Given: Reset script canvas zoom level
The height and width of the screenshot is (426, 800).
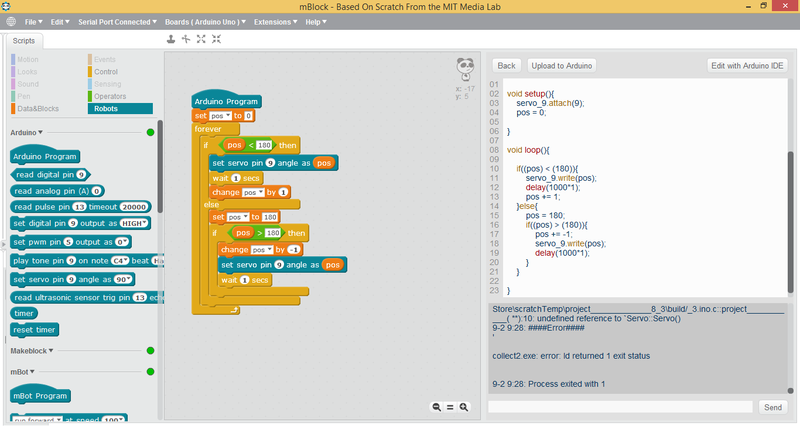Looking at the screenshot, I should tap(450, 407).
